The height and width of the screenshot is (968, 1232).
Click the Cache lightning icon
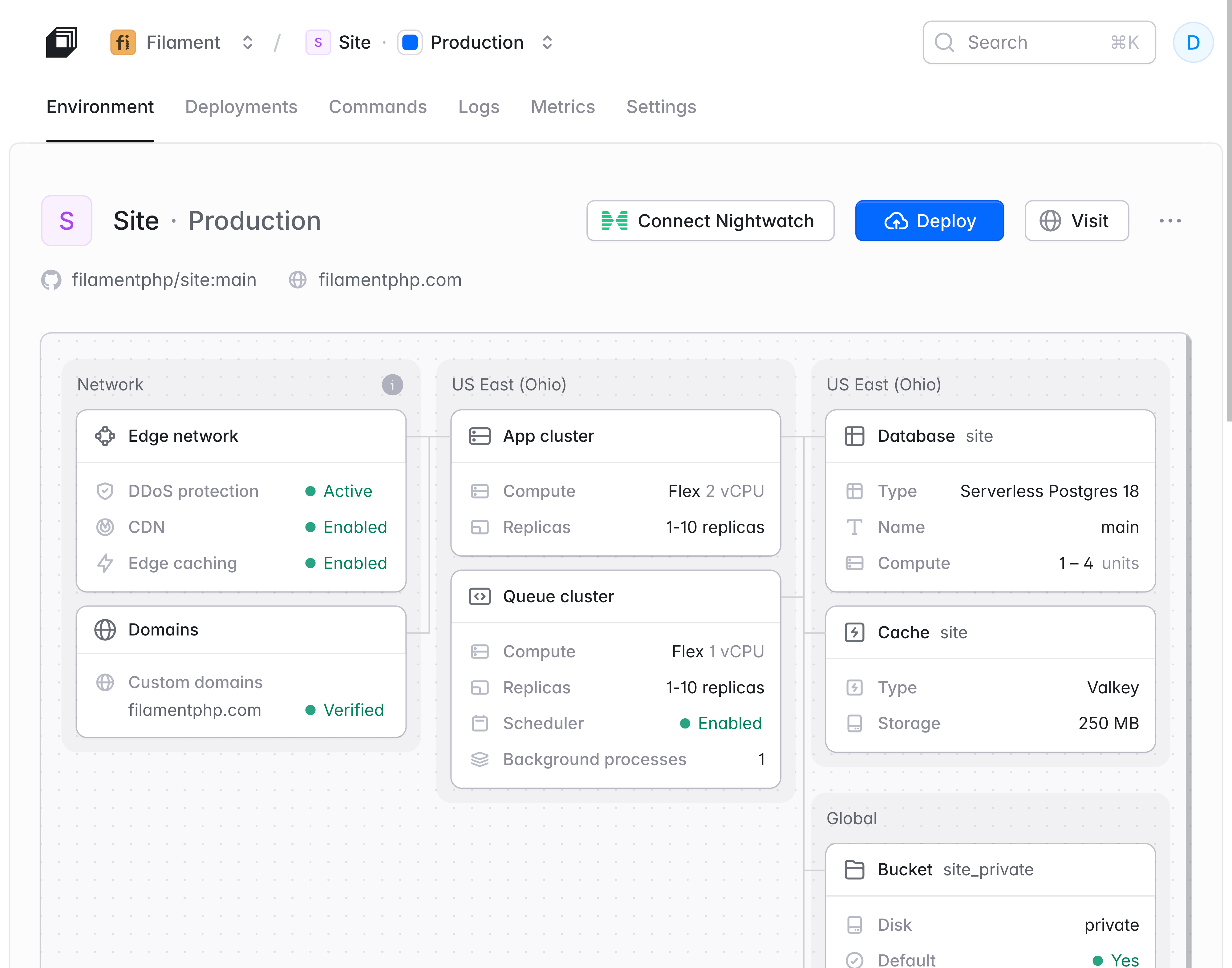click(854, 632)
